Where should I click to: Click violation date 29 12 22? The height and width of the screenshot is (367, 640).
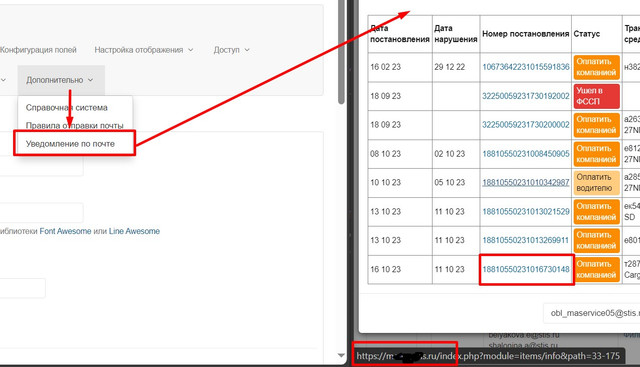pos(450,67)
